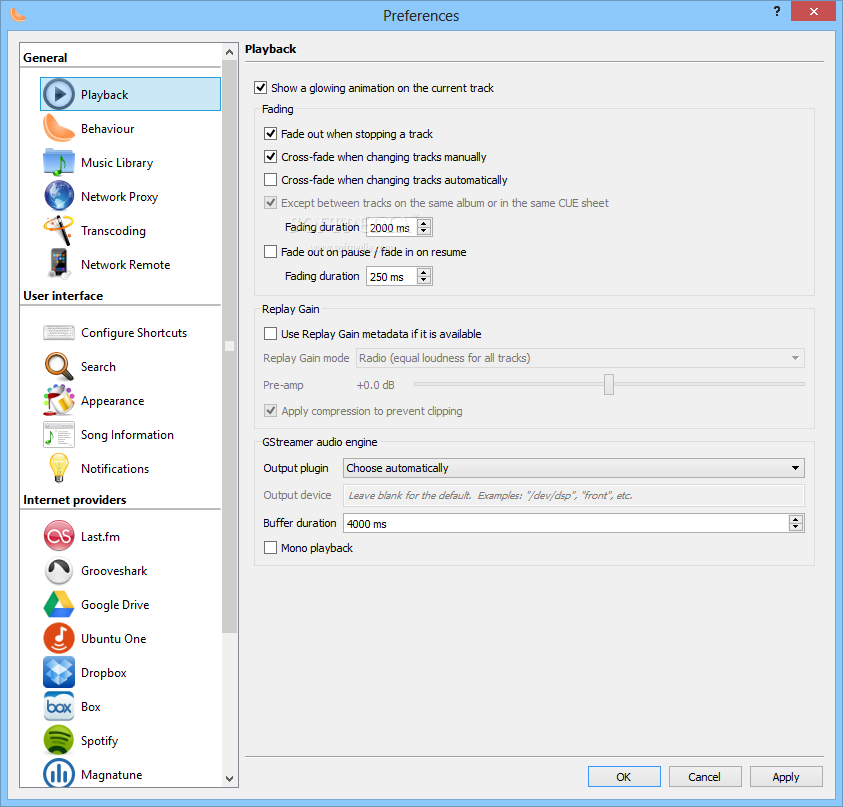
Task: Click the 250 ms fading duration field
Action: 392,276
